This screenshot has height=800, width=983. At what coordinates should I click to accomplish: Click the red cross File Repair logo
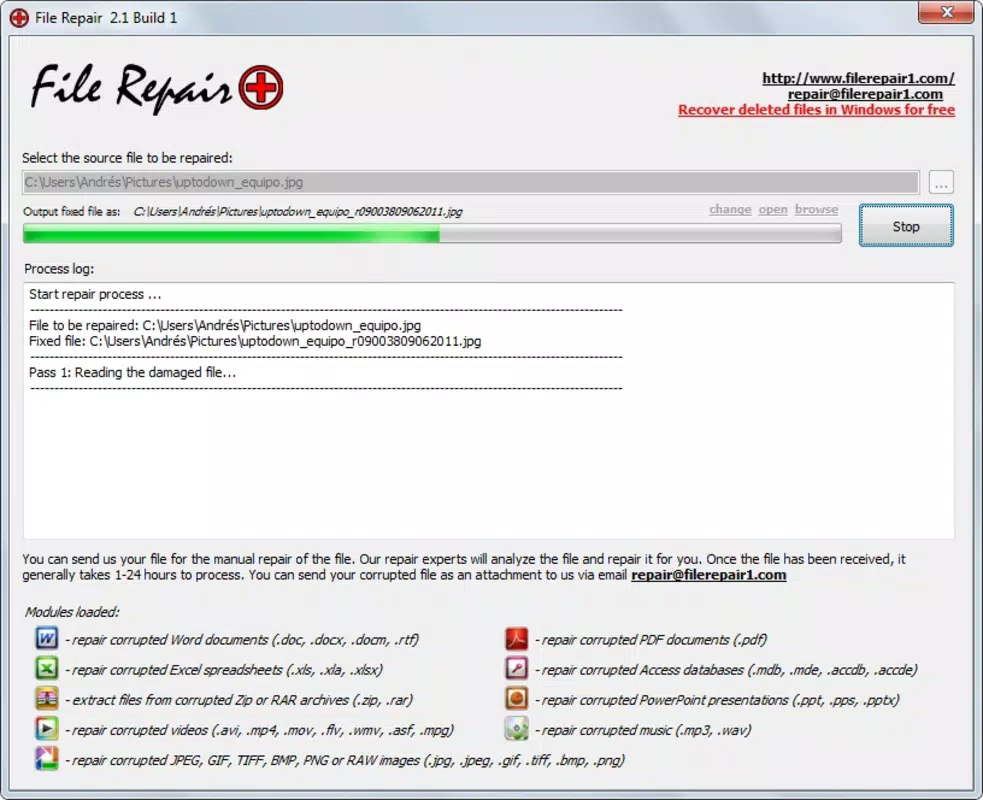click(x=261, y=87)
